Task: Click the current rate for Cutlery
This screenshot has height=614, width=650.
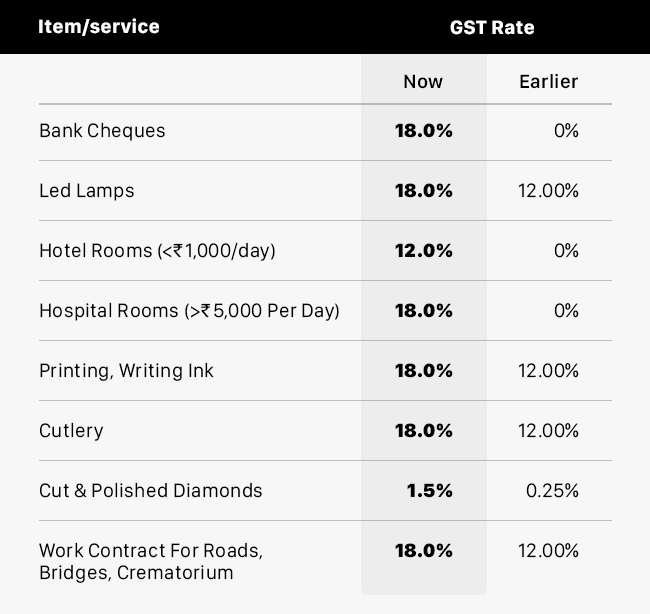Action: pyautogui.click(x=423, y=431)
